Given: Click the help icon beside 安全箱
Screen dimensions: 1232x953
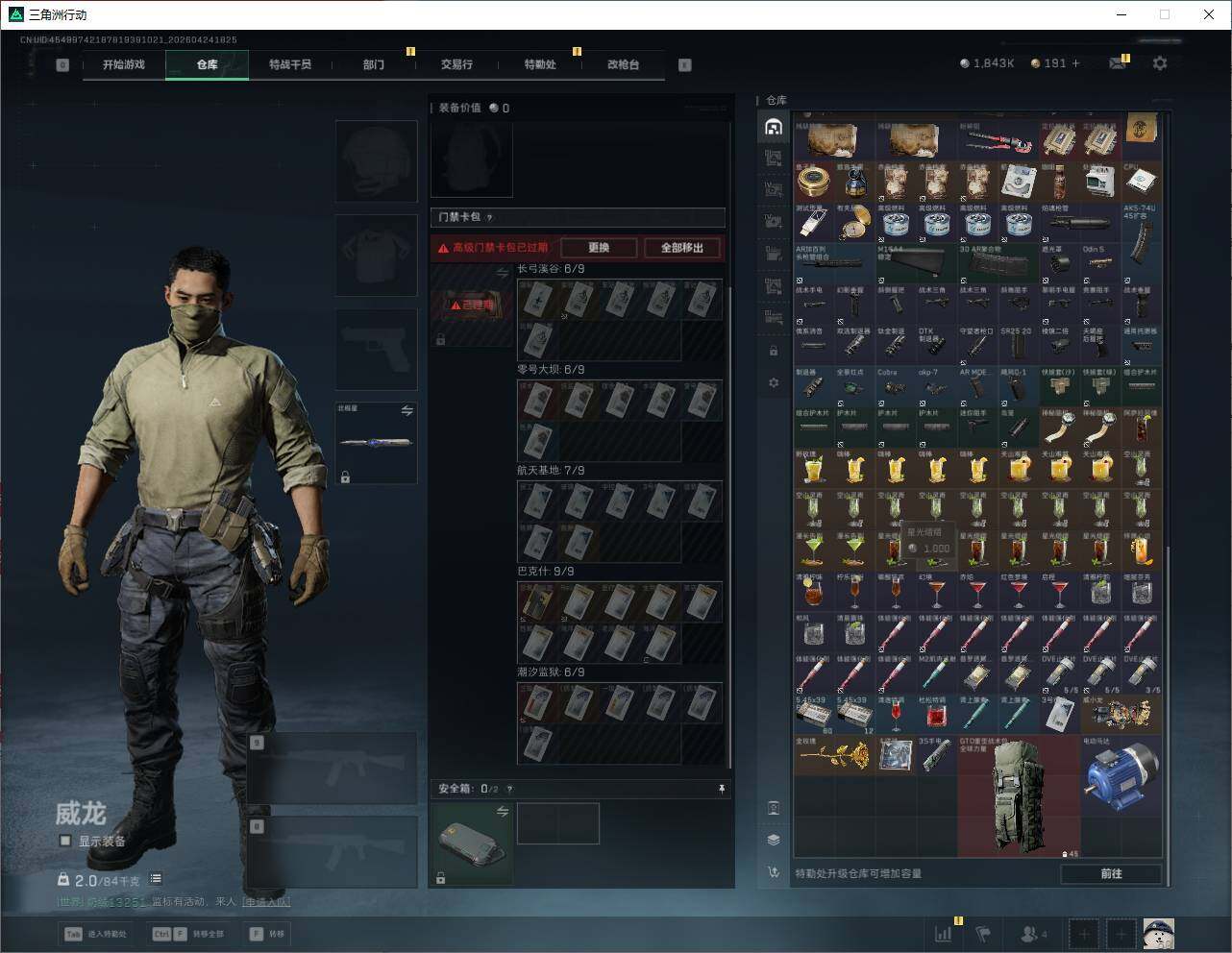Looking at the screenshot, I should [x=509, y=789].
